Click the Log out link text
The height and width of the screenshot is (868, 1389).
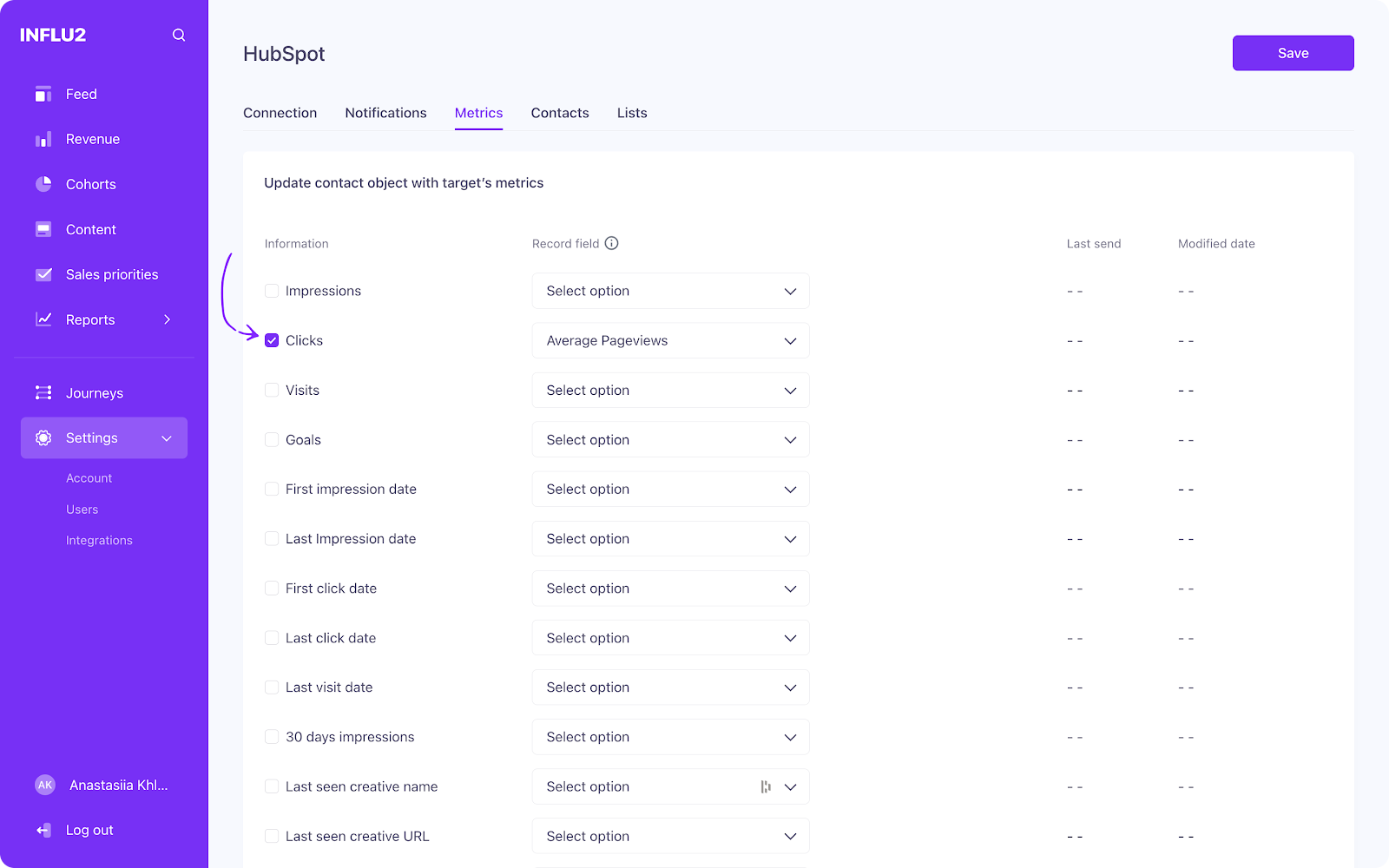coord(89,831)
